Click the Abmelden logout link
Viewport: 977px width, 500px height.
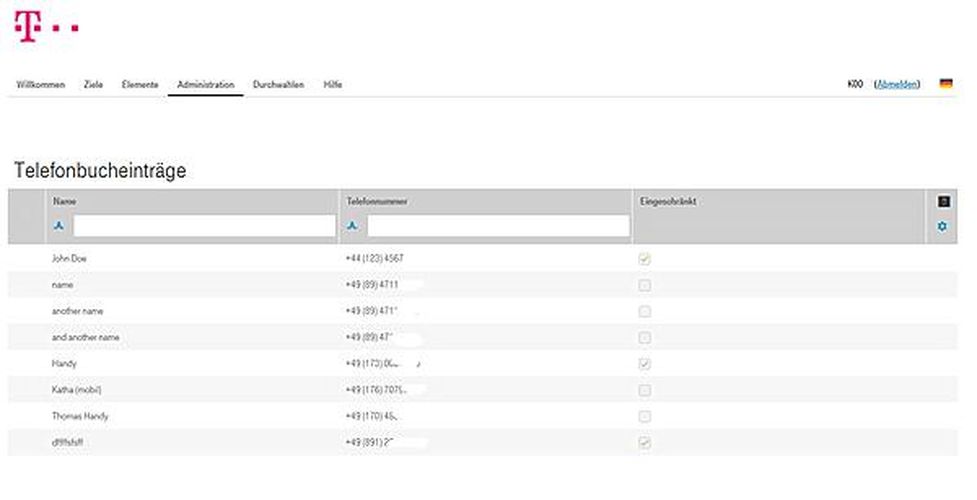pos(897,84)
